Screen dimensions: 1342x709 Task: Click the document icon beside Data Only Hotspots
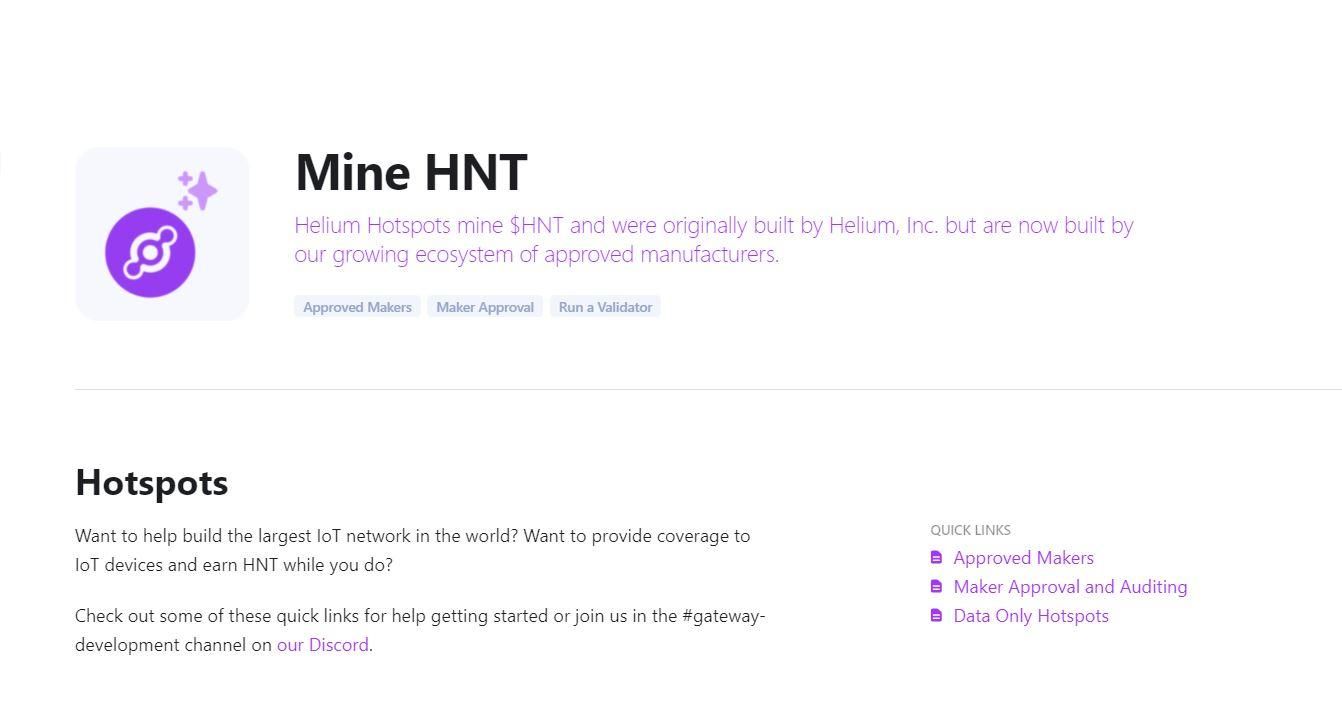coord(936,615)
